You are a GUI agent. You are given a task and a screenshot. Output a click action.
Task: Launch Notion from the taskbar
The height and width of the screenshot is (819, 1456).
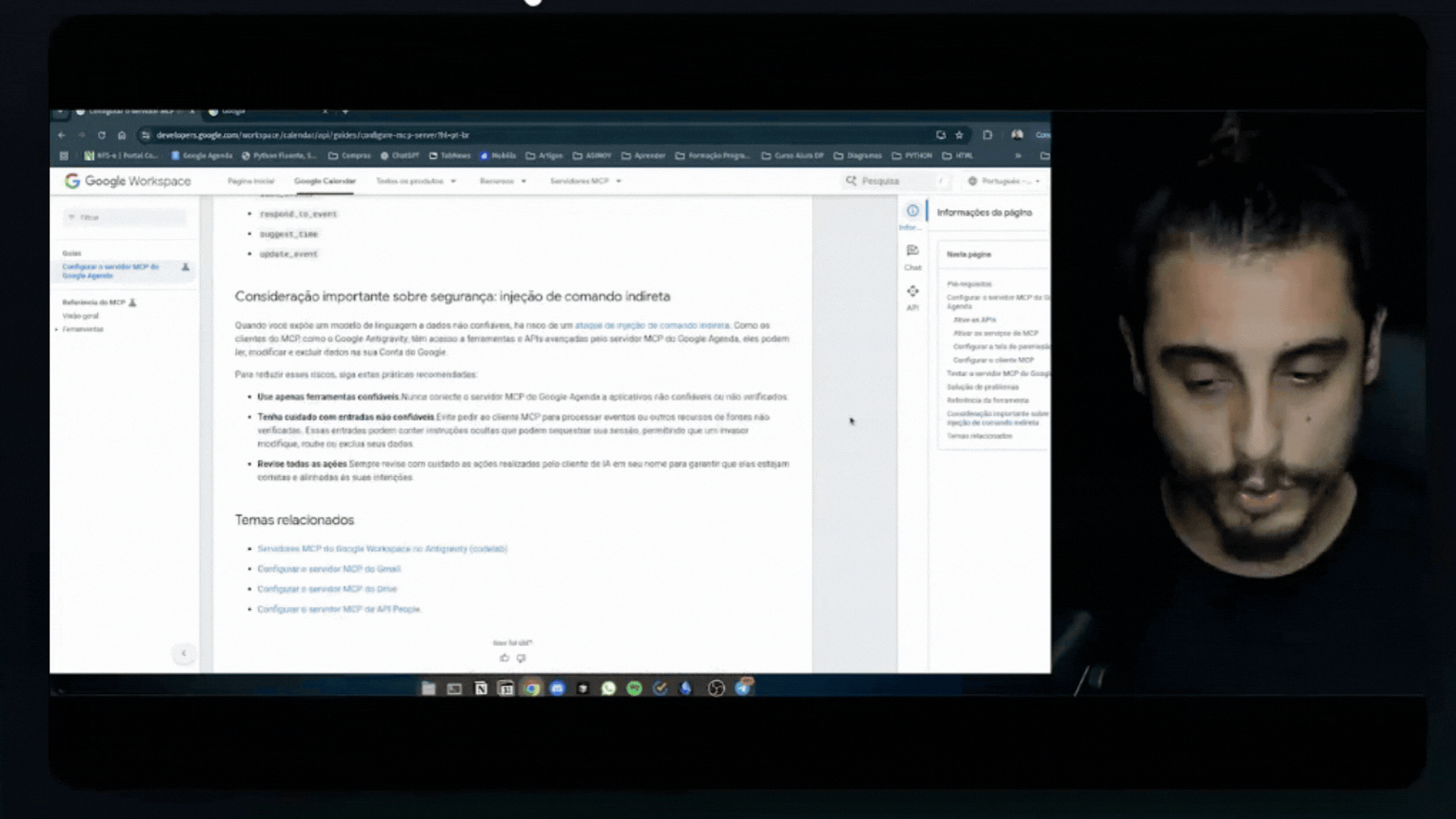(x=480, y=688)
